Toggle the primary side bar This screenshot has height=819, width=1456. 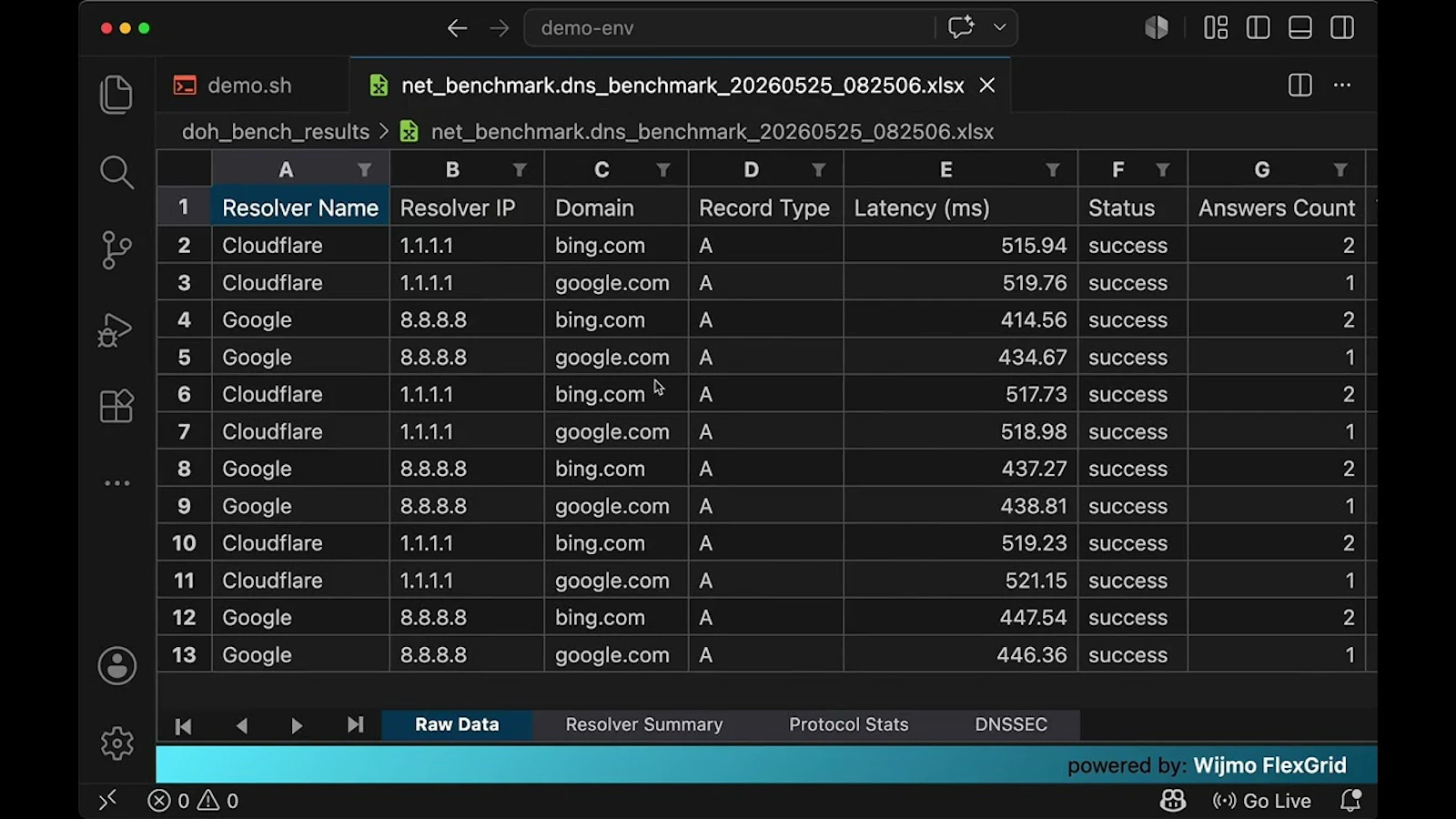1258,28
